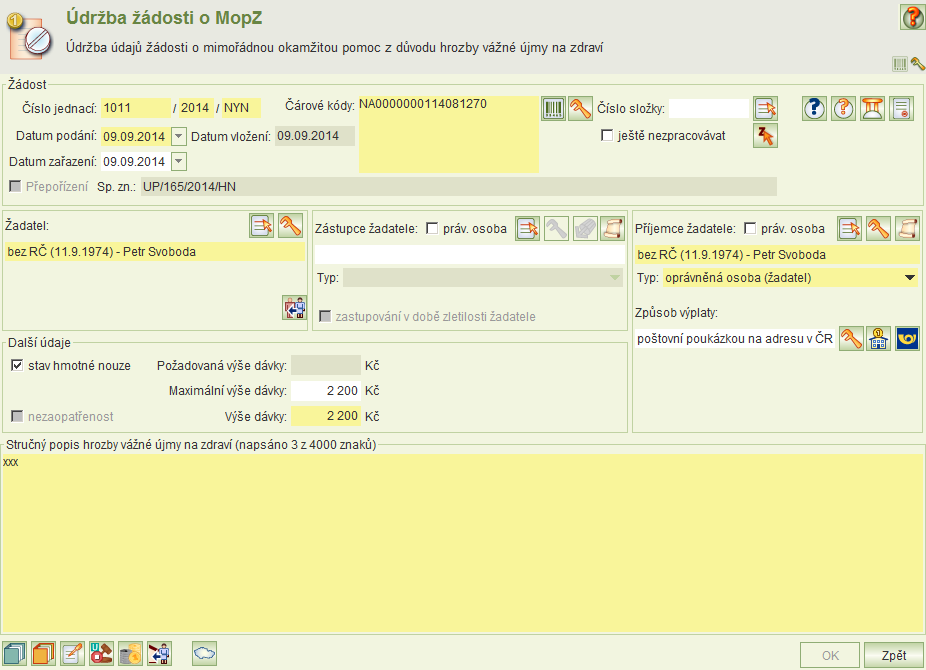
Task: Click the Zpět button
Action: (894, 655)
